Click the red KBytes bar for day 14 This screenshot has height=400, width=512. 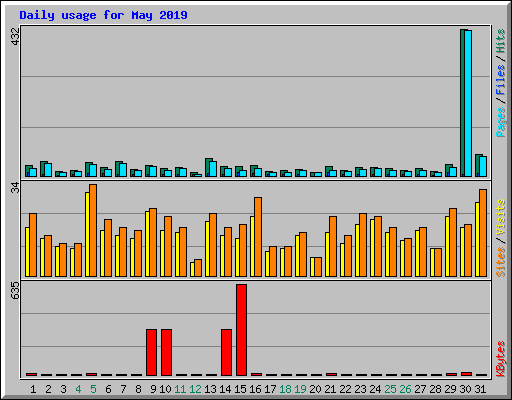tap(226, 352)
